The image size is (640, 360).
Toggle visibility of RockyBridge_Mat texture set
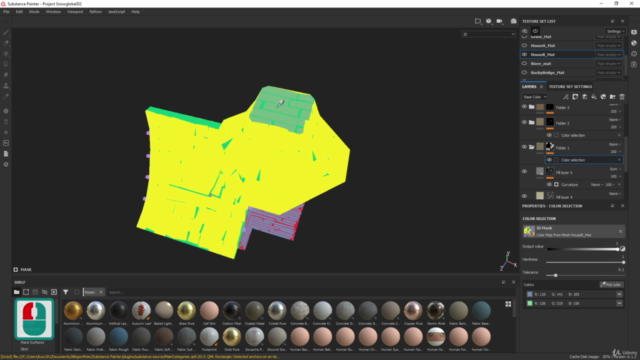coord(524,72)
